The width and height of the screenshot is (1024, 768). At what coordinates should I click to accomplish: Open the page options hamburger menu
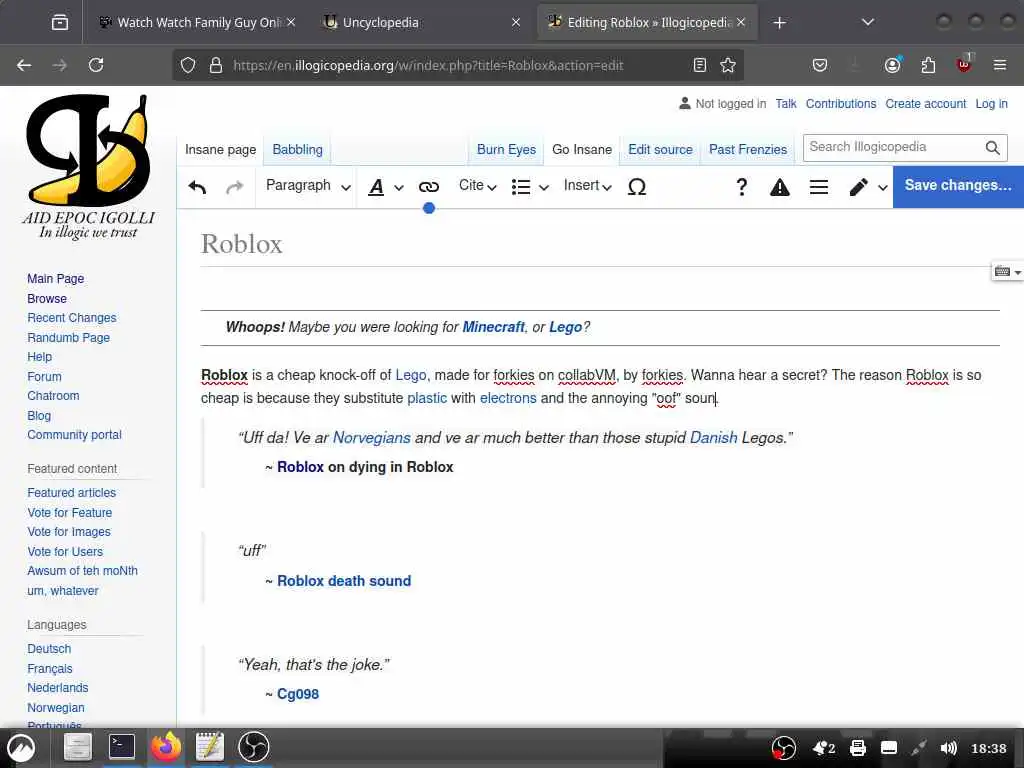coord(818,187)
